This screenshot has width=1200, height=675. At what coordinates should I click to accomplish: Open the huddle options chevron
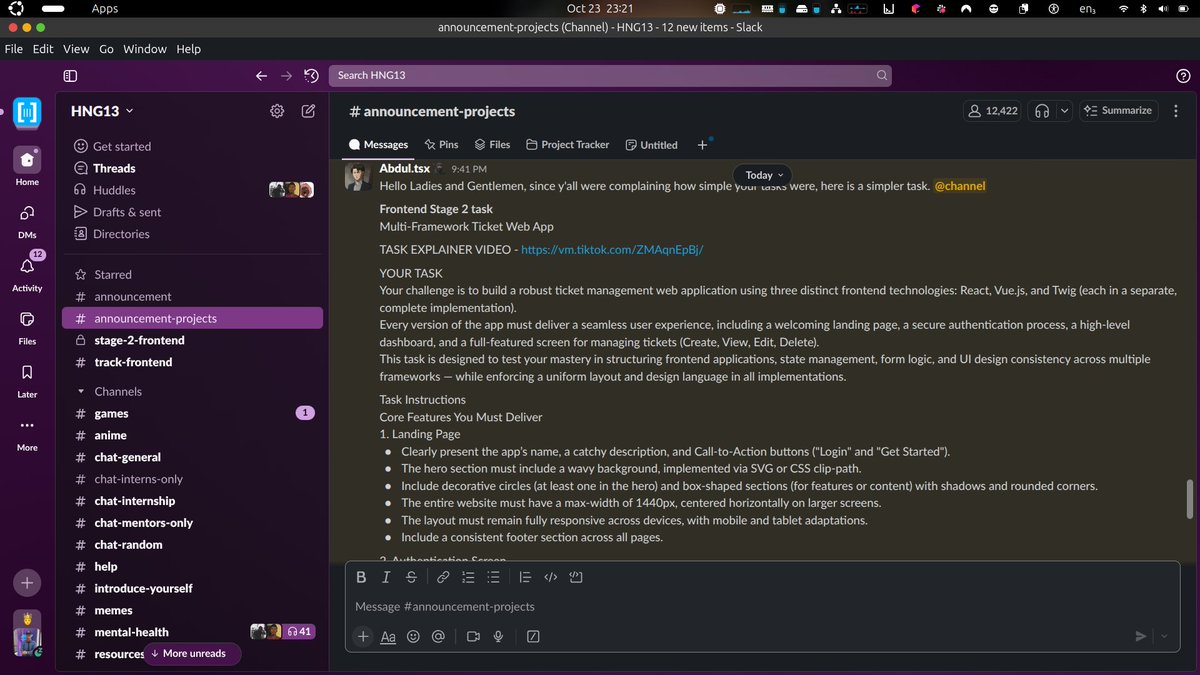pyautogui.click(x=1064, y=111)
